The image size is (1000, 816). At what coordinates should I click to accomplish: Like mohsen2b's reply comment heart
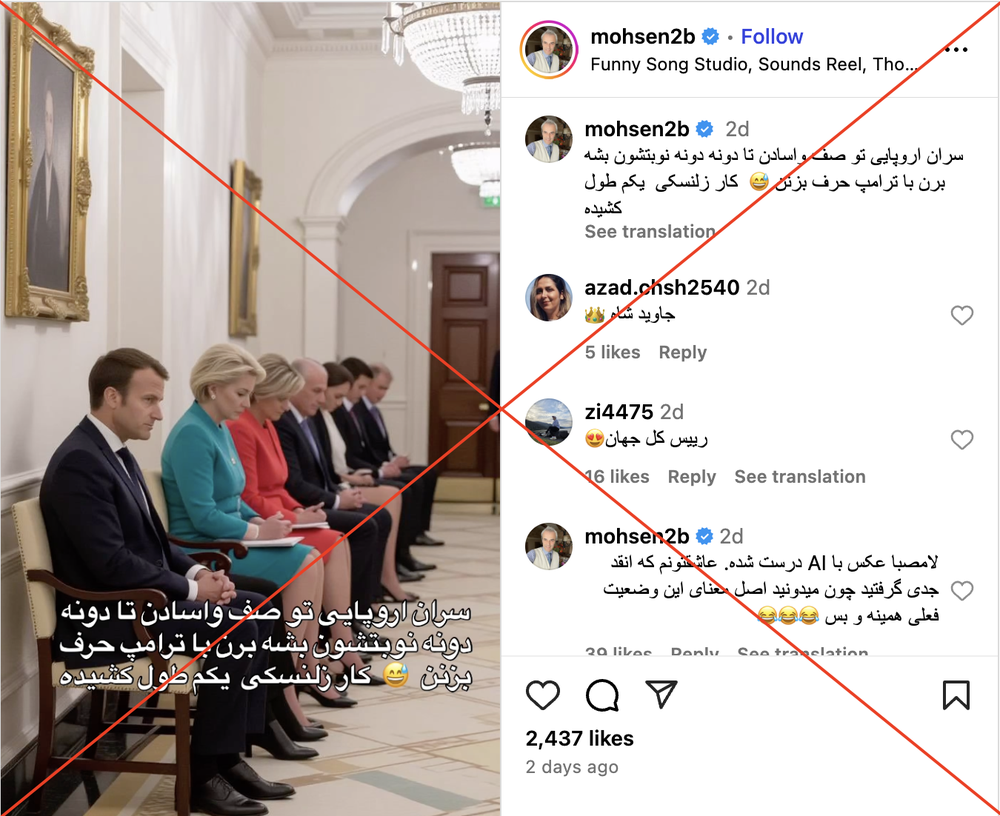pyautogui.click(x=962, y=591)
